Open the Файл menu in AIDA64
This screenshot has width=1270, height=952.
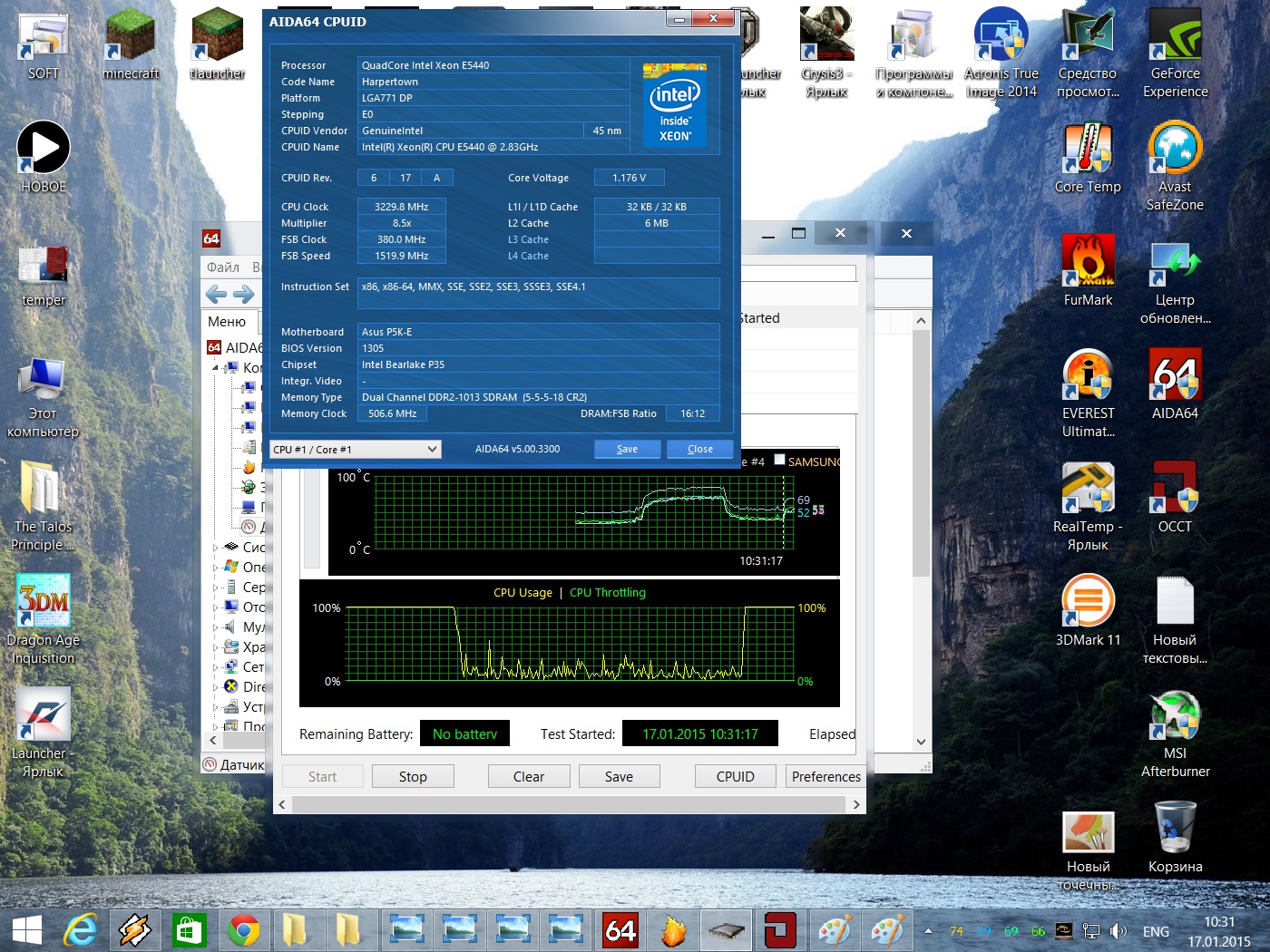click(x=223, y=267)
